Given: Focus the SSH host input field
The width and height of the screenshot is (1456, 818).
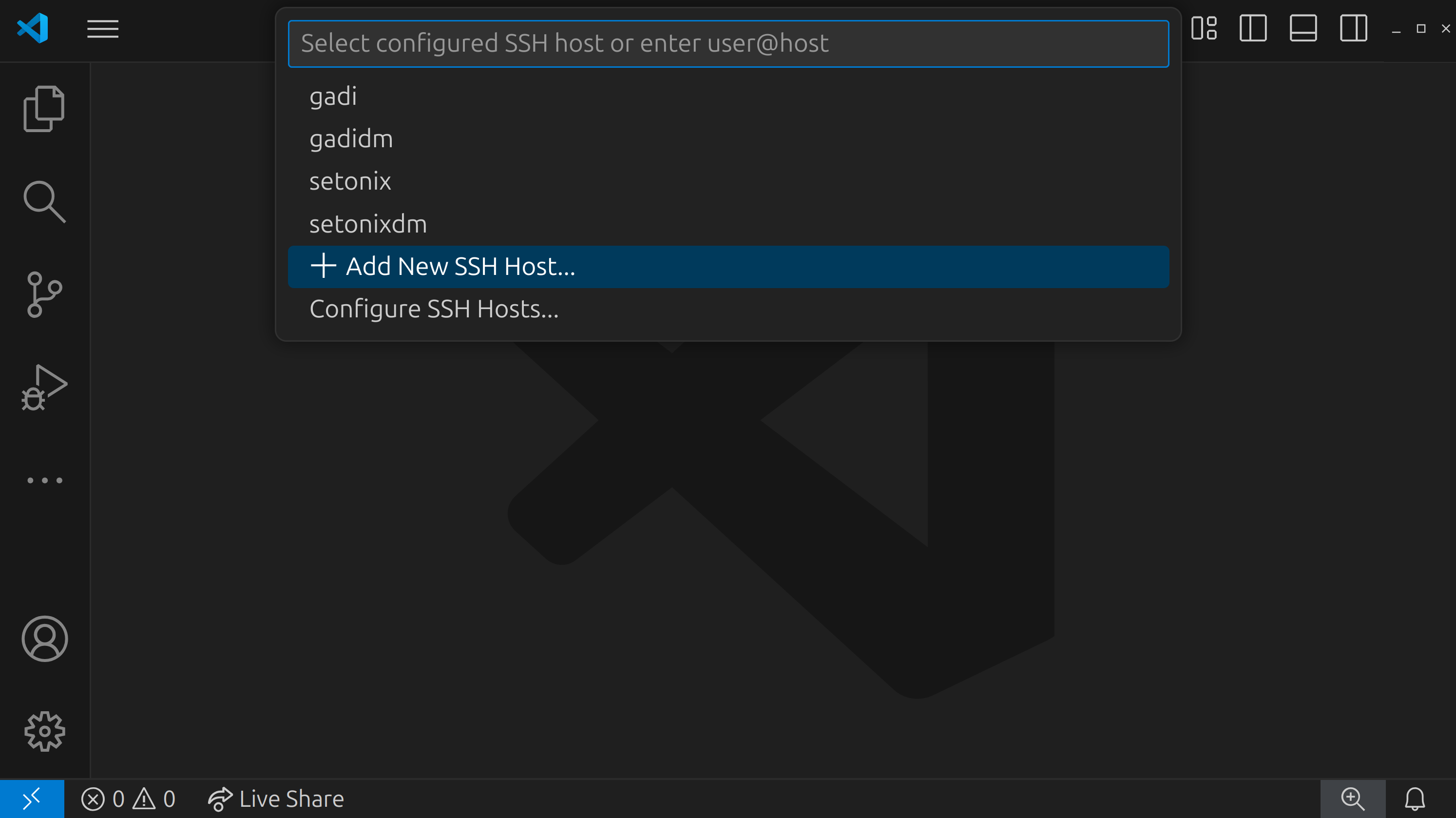Looking at the screenshot, I should click(728, 43).
